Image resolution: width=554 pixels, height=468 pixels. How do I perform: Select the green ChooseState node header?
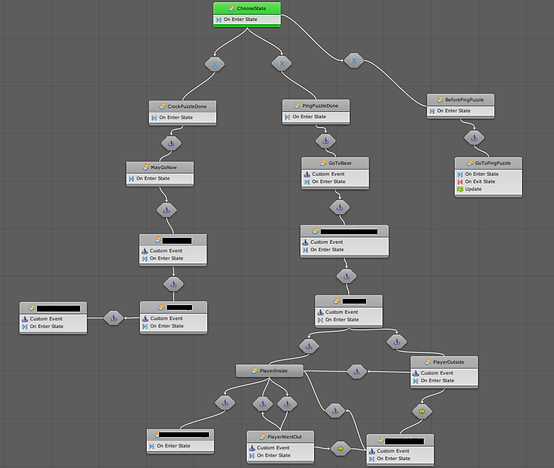pyautogui.click(x=247, y=8)
